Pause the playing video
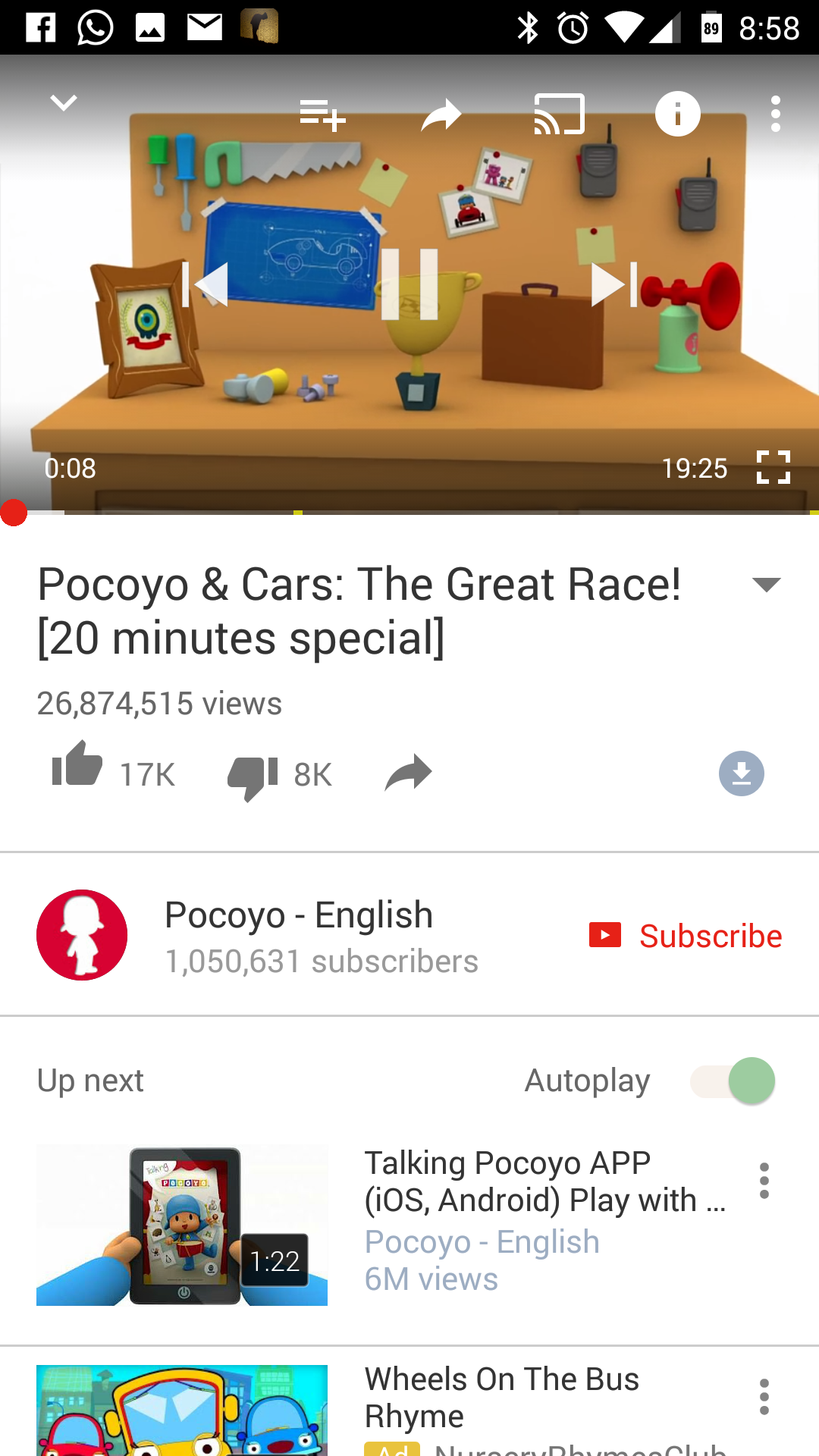 pos(409,284)
